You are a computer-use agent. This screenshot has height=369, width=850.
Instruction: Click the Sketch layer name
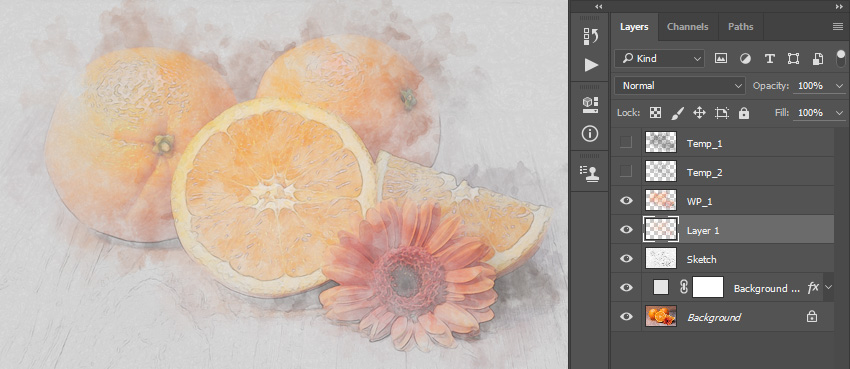tap(701, 260)
